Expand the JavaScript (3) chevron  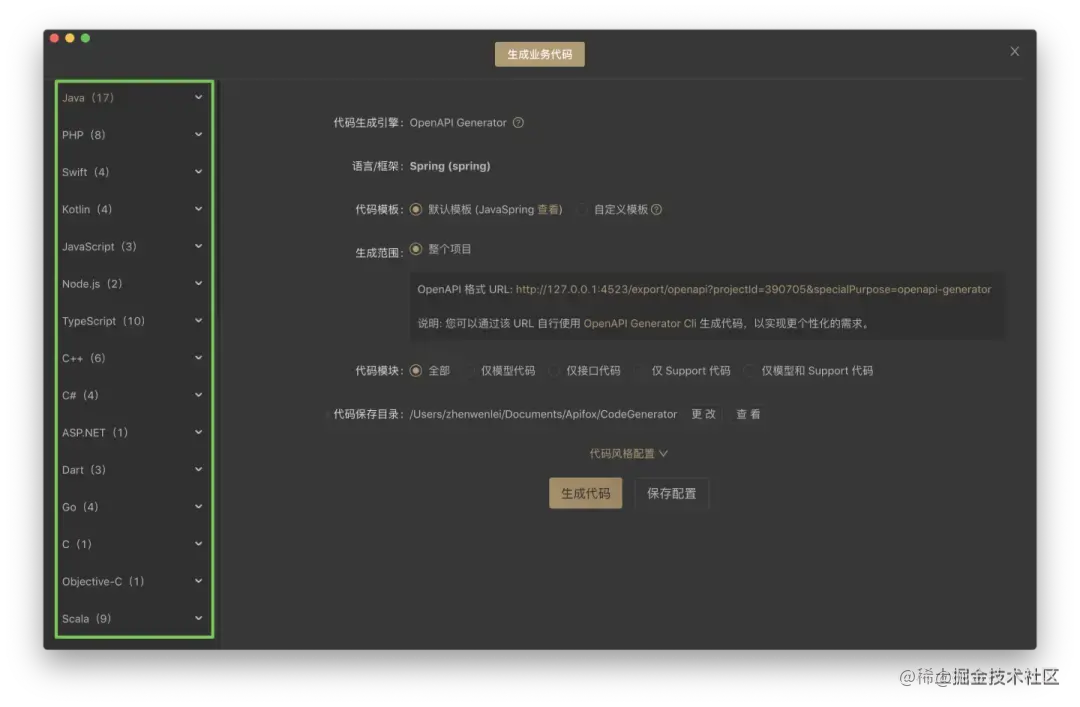tap(198, 246)
